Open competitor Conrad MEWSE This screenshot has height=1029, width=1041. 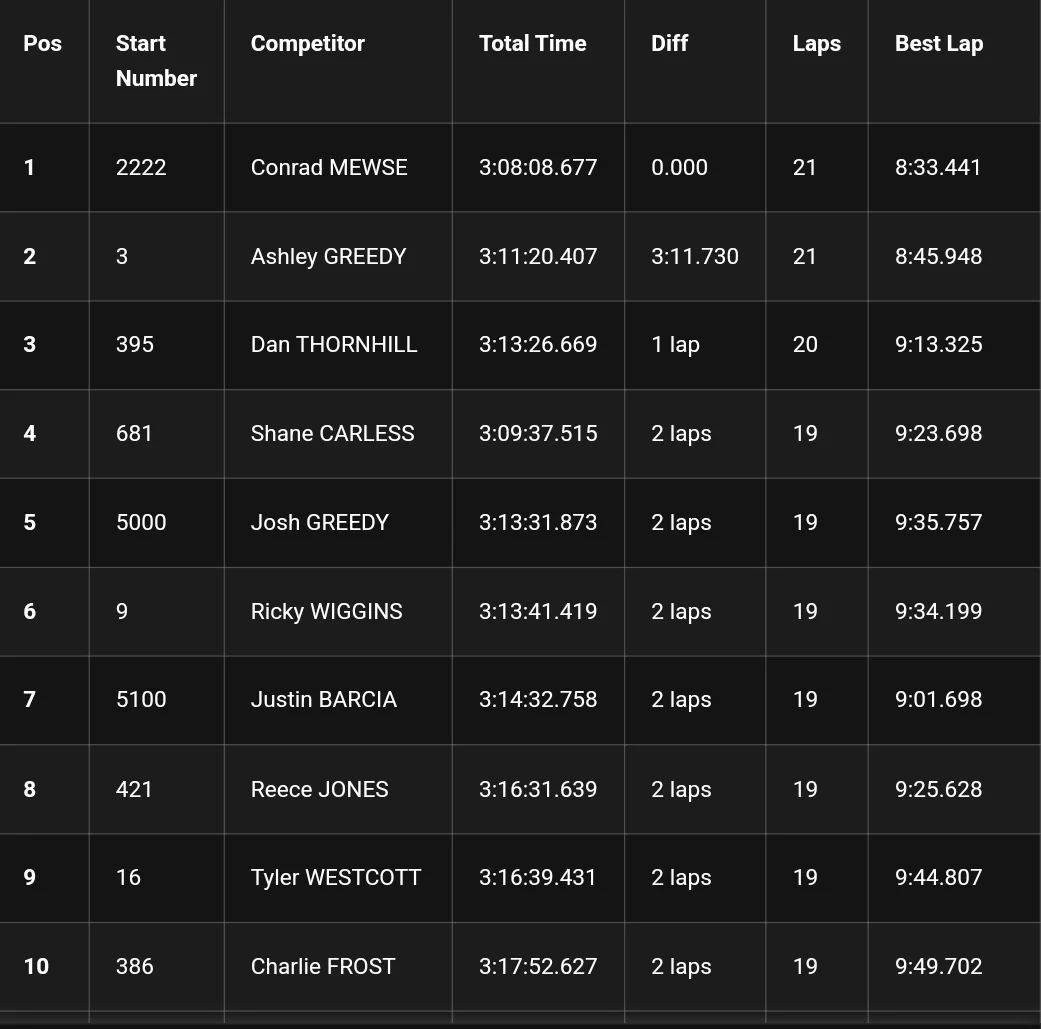[329, 168]
